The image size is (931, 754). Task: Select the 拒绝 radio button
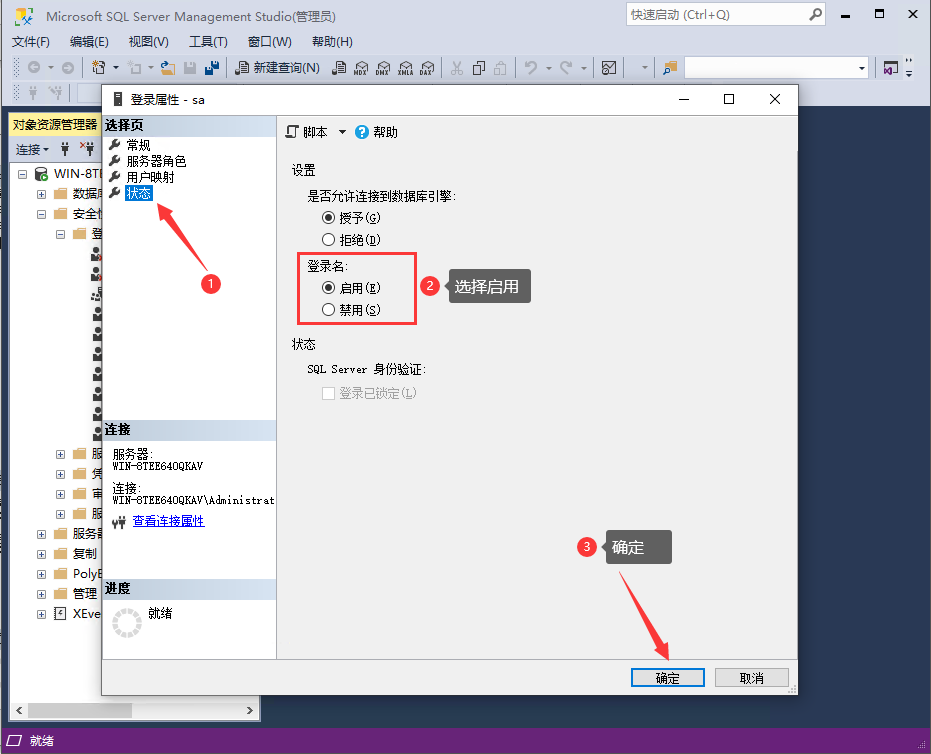[330, 239]
